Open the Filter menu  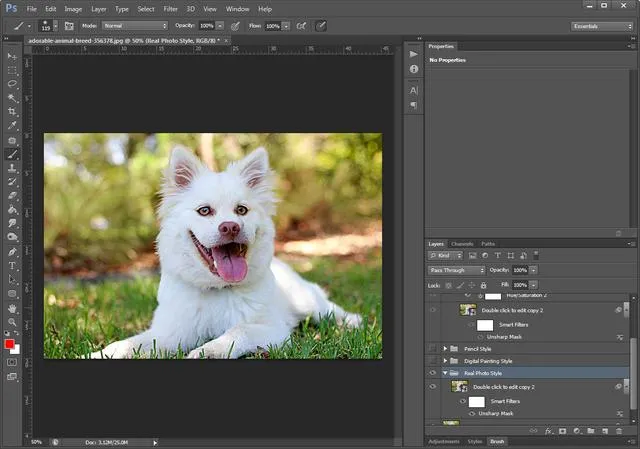170,9
